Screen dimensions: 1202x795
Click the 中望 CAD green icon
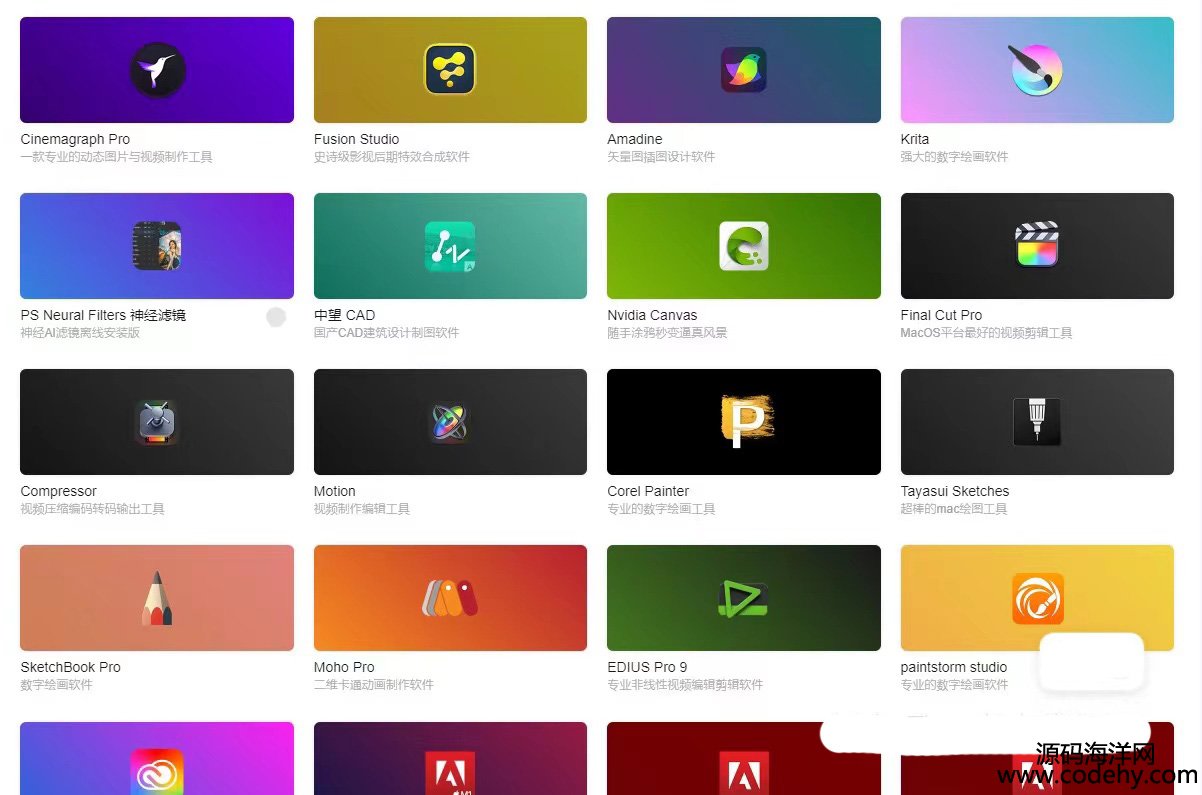(x=450, y=246)
